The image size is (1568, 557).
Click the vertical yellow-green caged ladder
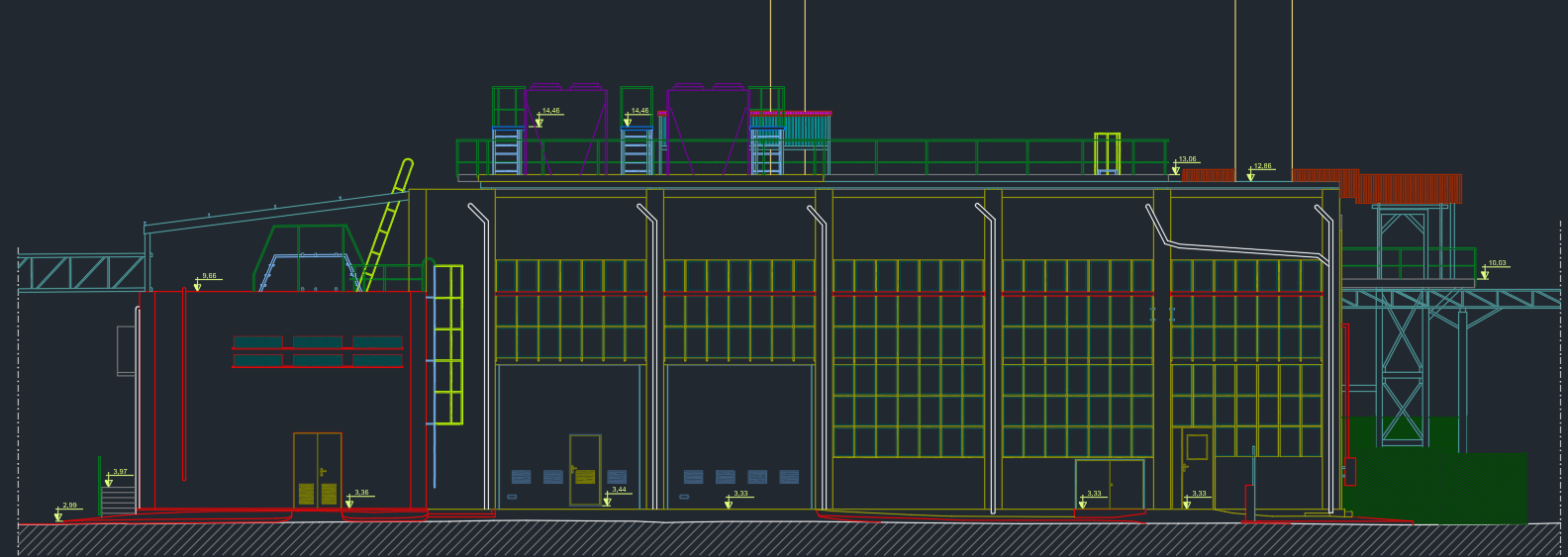[x=447, y=344]
